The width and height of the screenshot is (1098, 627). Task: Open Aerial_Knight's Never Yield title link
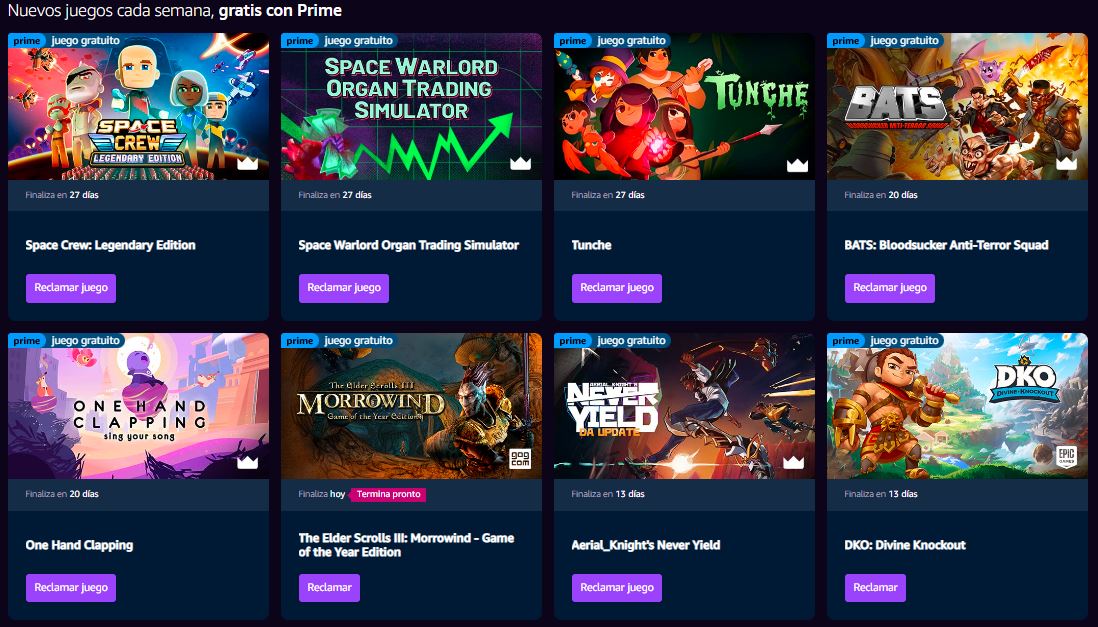pos(646,545)
